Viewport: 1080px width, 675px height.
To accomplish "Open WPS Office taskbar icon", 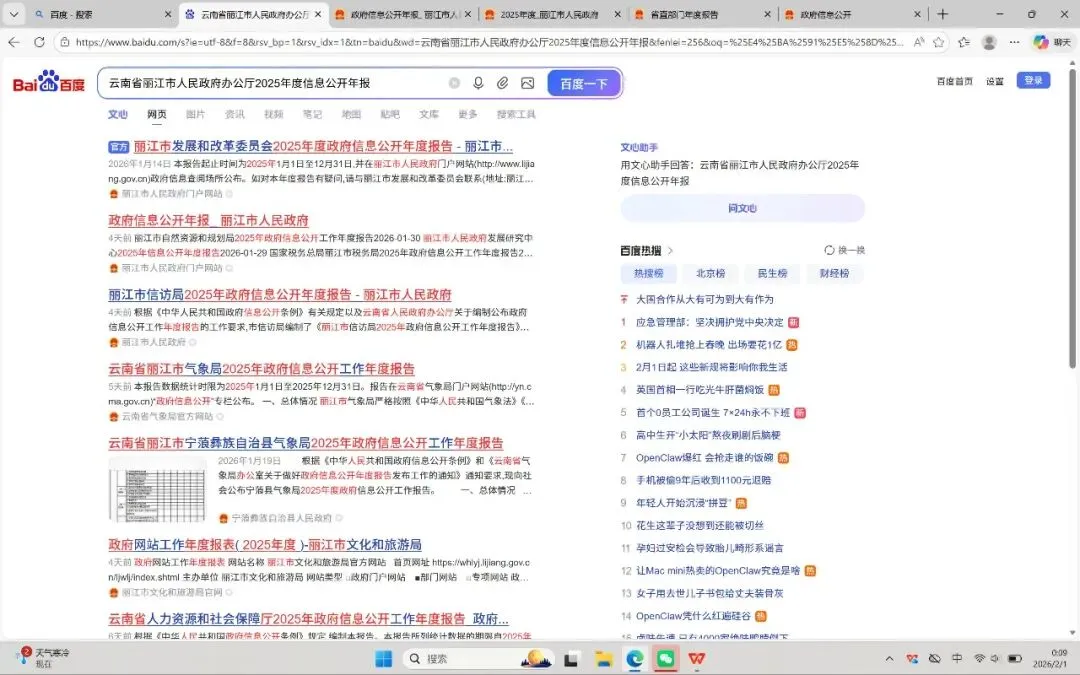I will click(697, 659).
